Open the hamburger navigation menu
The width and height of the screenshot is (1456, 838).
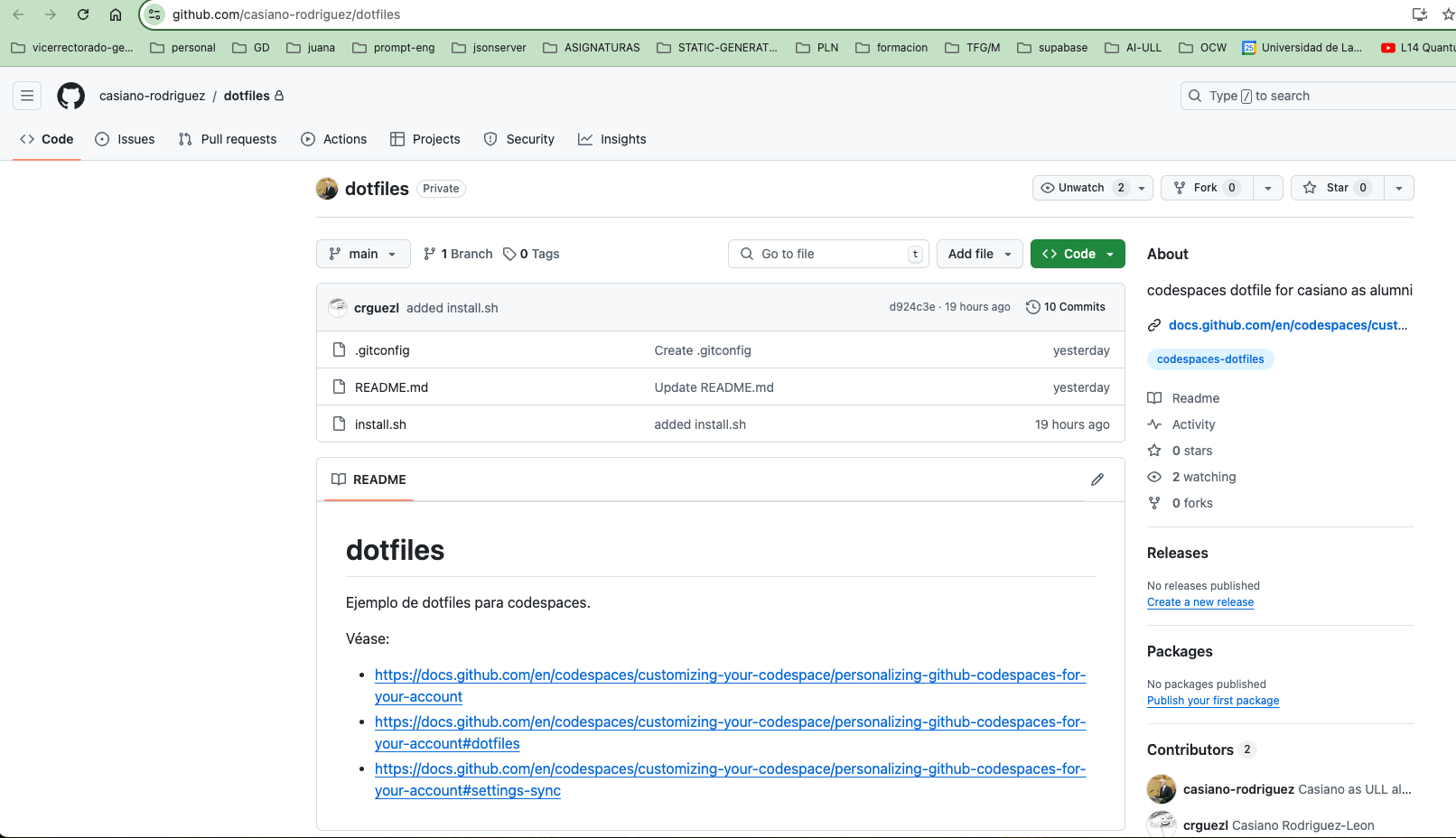[x=27, y=96]
